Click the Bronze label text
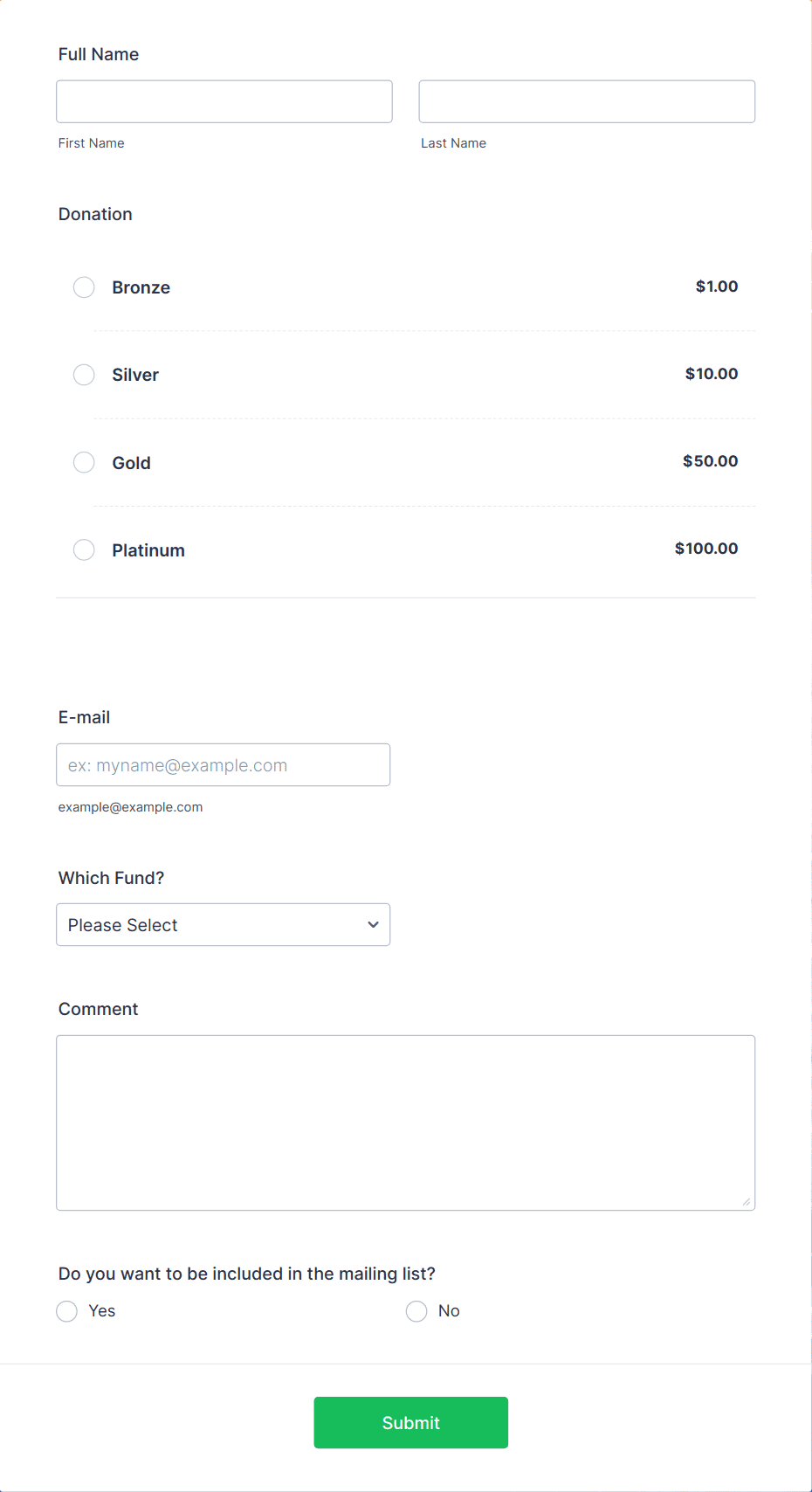 coord(141,287)
